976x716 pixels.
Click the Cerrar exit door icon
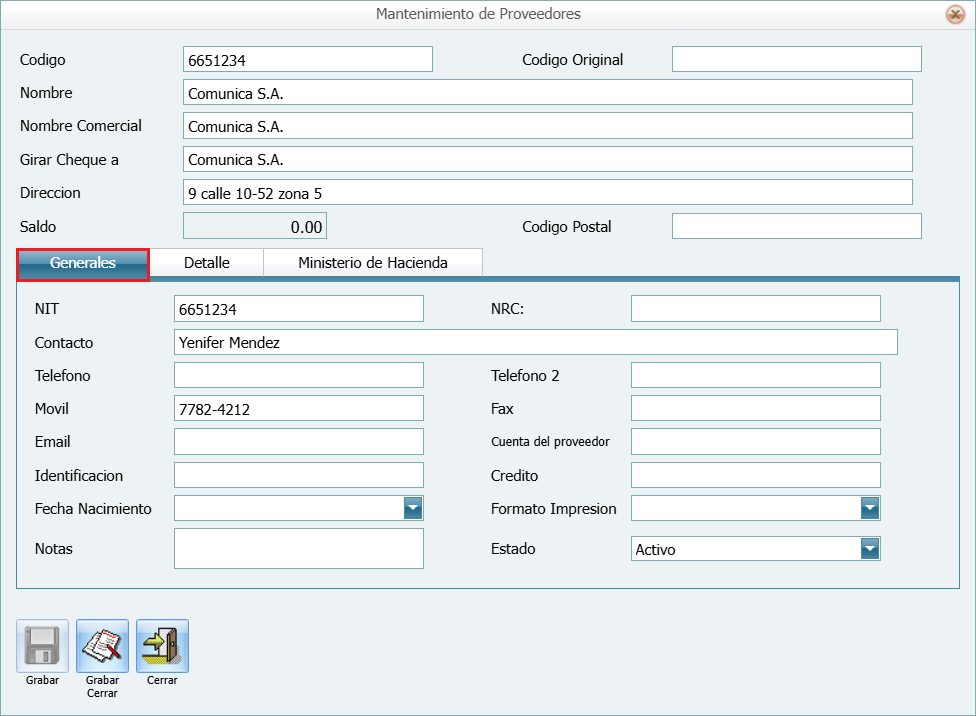pos(162,646)
